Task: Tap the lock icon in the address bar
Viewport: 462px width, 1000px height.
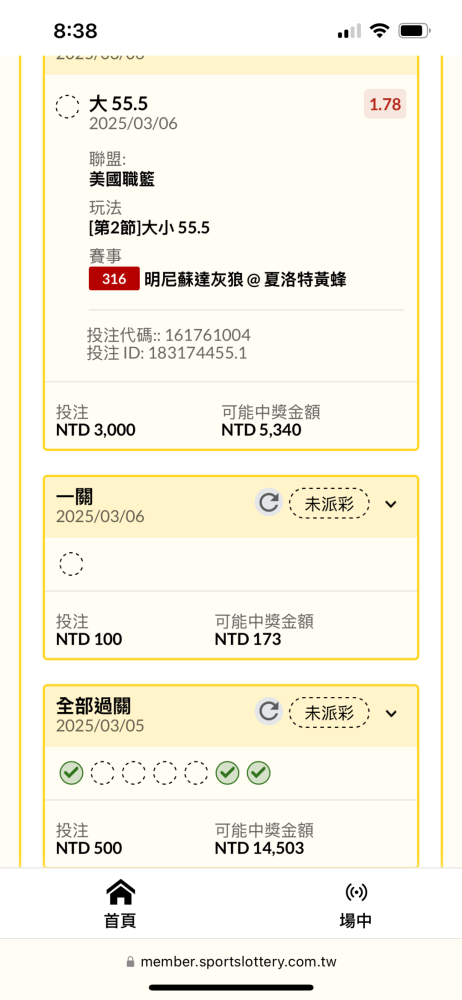Action: tap(131, 961)
